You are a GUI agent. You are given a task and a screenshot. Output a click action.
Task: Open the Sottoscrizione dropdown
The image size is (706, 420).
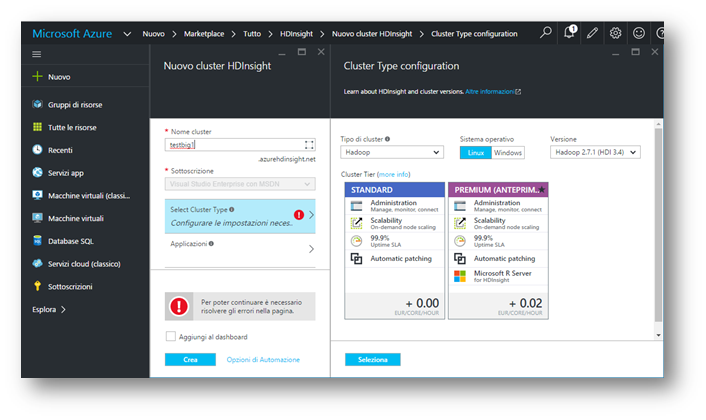pyautogui.click(x=240, y=184)
